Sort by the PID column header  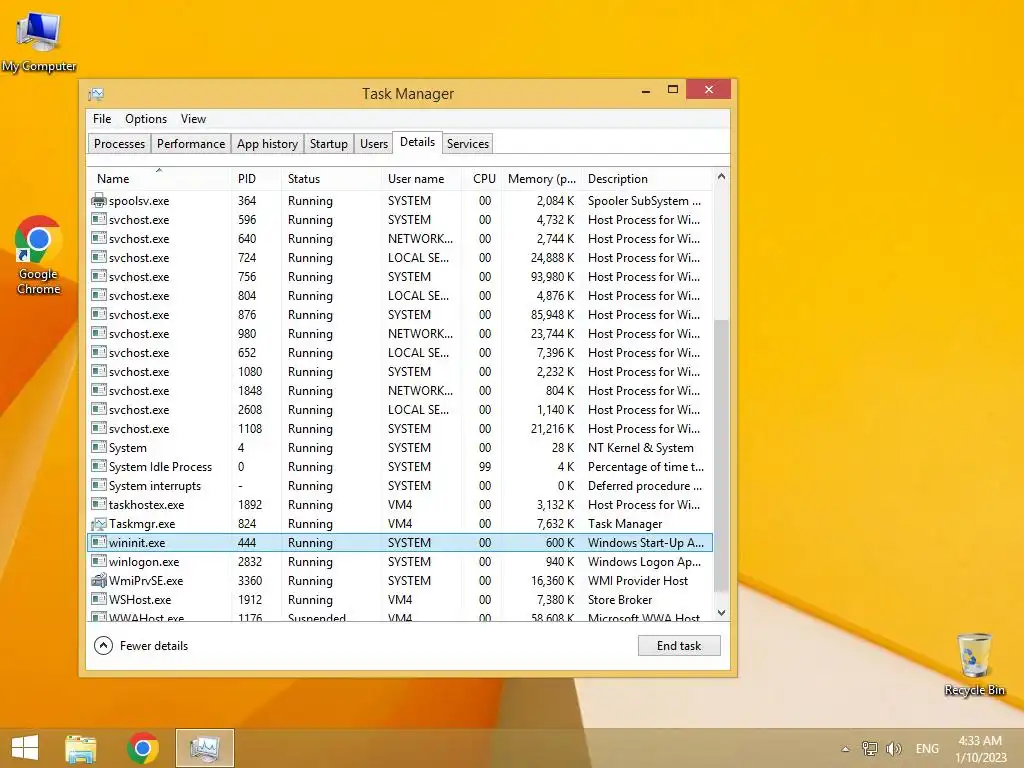(256, 179)
